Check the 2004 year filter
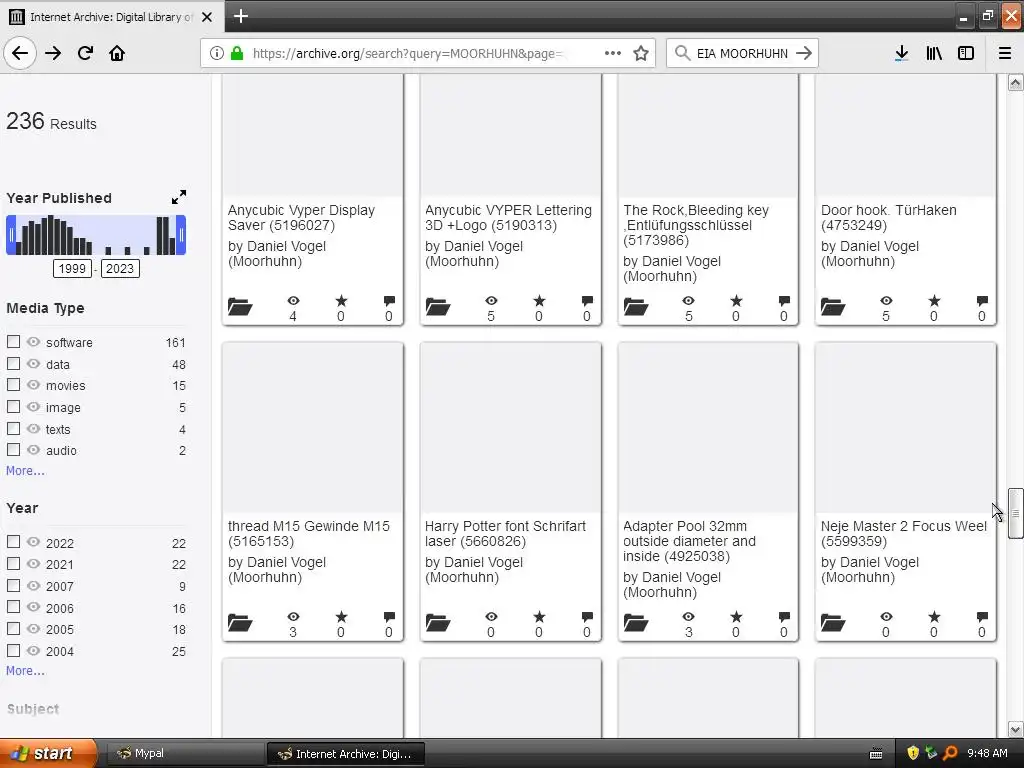The width and height of the screenshot is (1024, 768). (x=13, y=650)
